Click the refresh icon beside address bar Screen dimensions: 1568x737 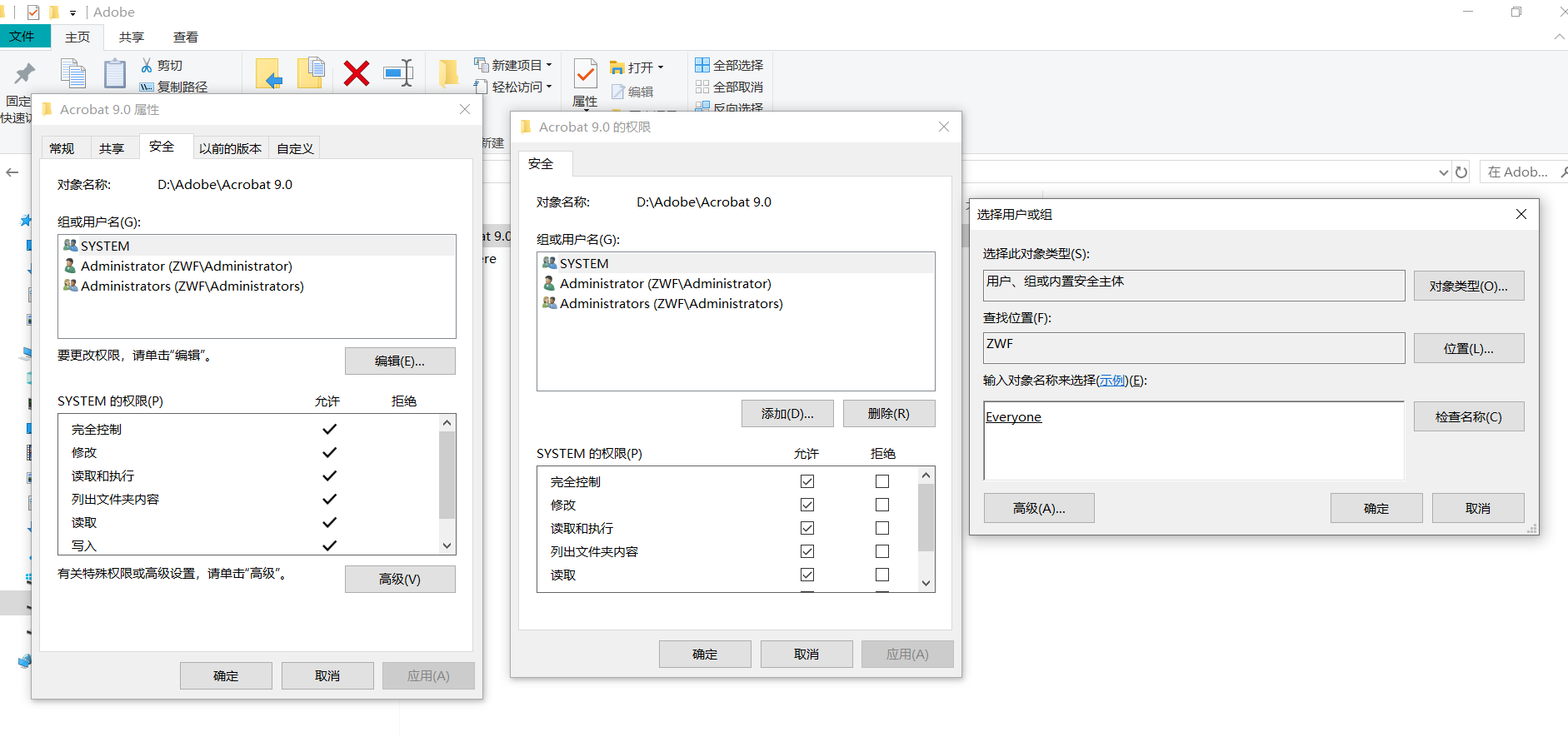pyautogui.click(x=1461, y=172)
